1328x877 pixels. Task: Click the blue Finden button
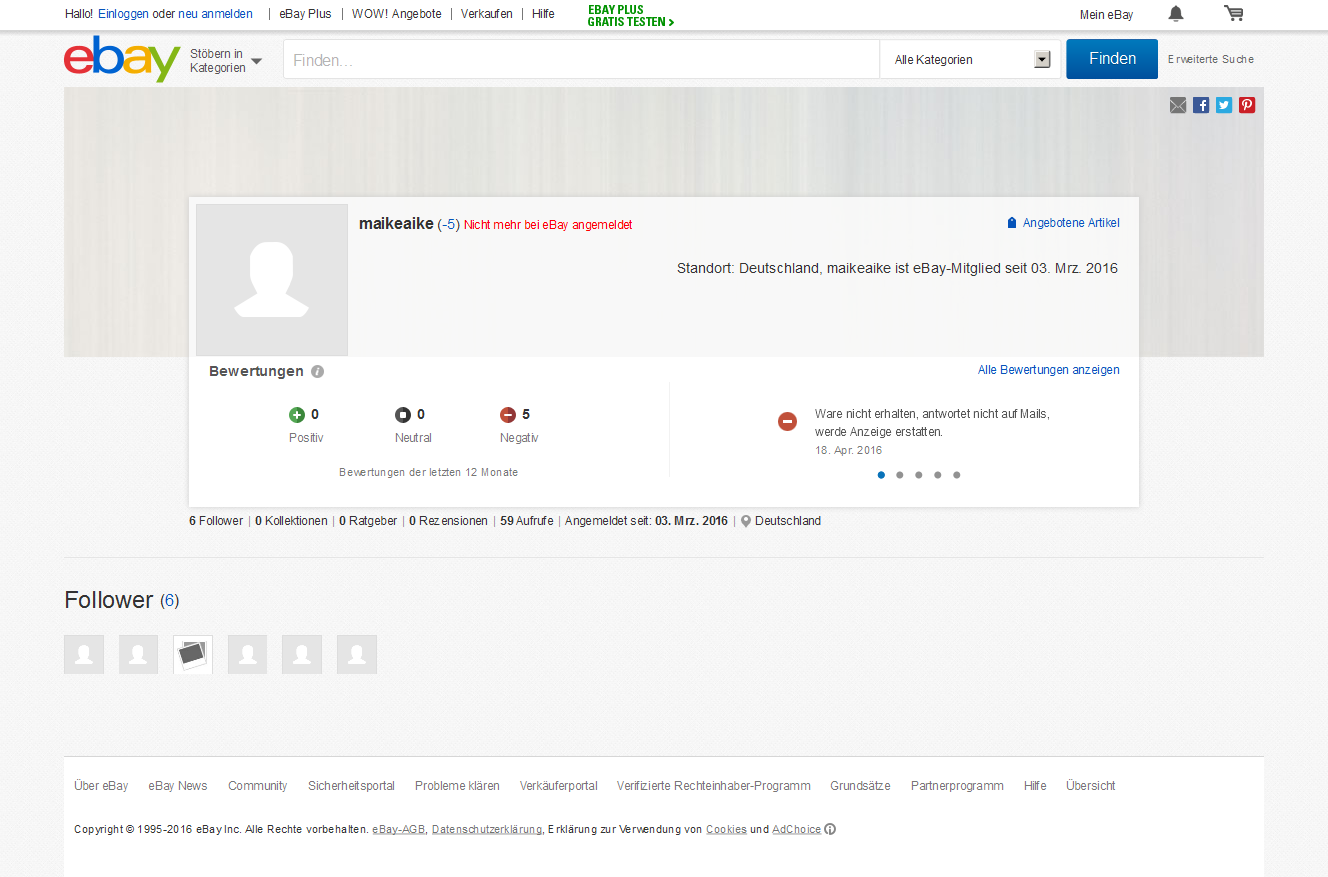[x=1112, y=59]
